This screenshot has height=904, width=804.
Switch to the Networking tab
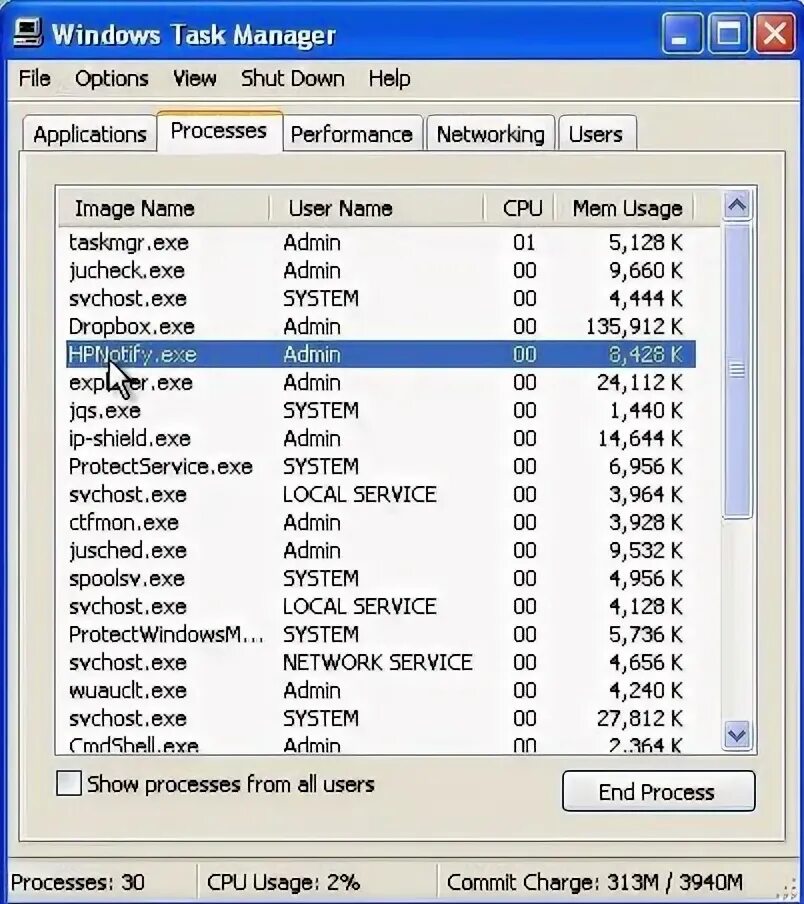click(x=490, y=134)
